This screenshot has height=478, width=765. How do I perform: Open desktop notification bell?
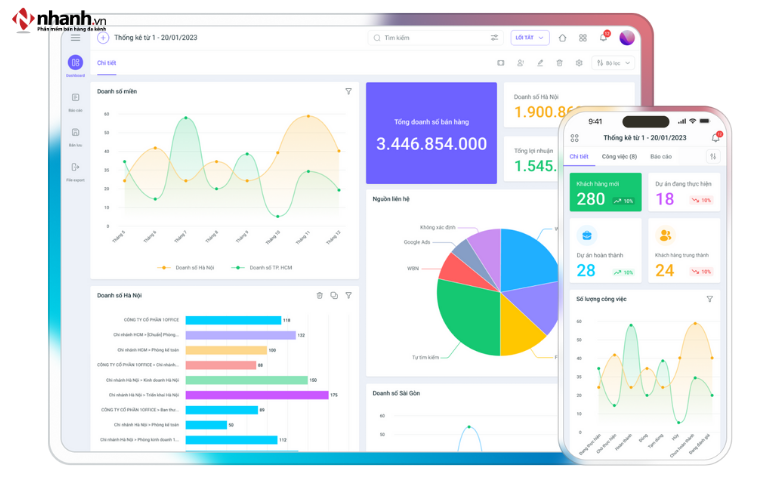click(x=603, y=38)
